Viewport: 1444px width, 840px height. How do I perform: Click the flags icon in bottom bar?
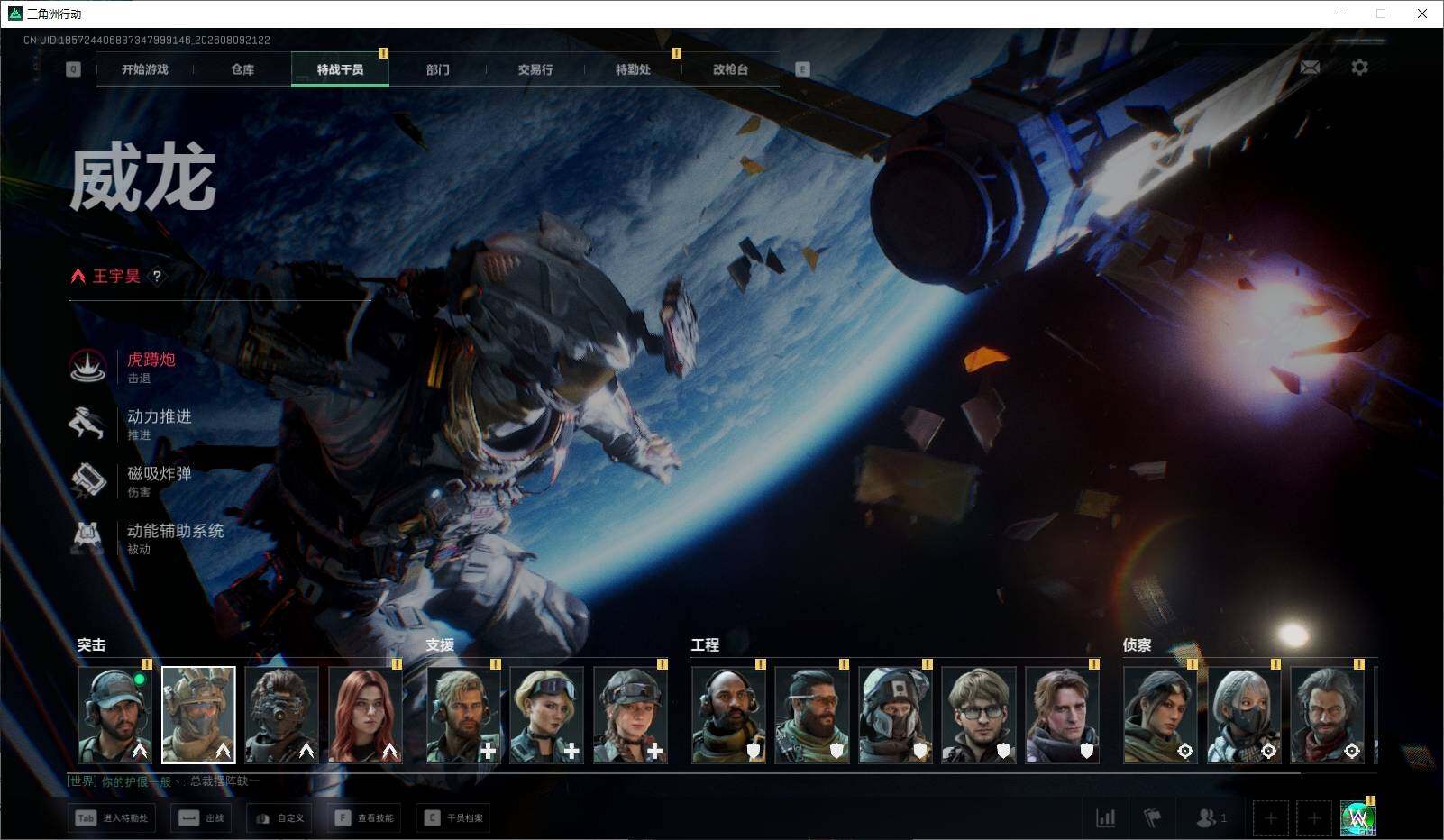pyautogui.click(x=1153, y=818)
